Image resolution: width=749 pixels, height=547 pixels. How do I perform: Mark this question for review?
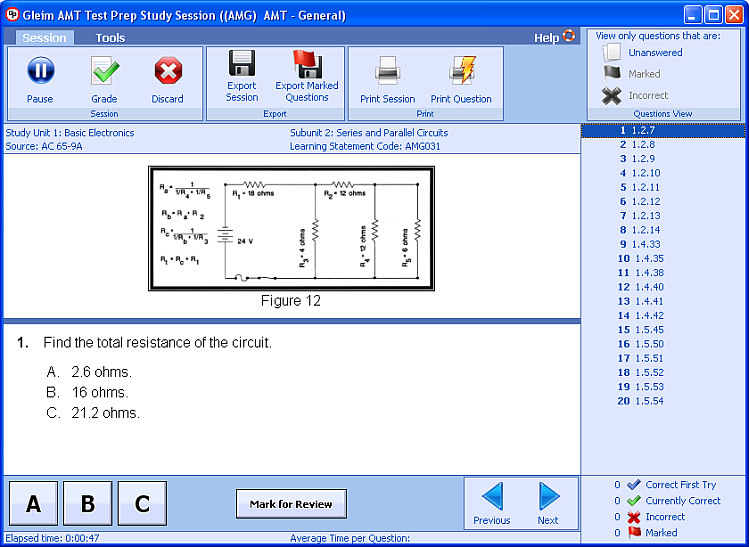tap(291, 504)
